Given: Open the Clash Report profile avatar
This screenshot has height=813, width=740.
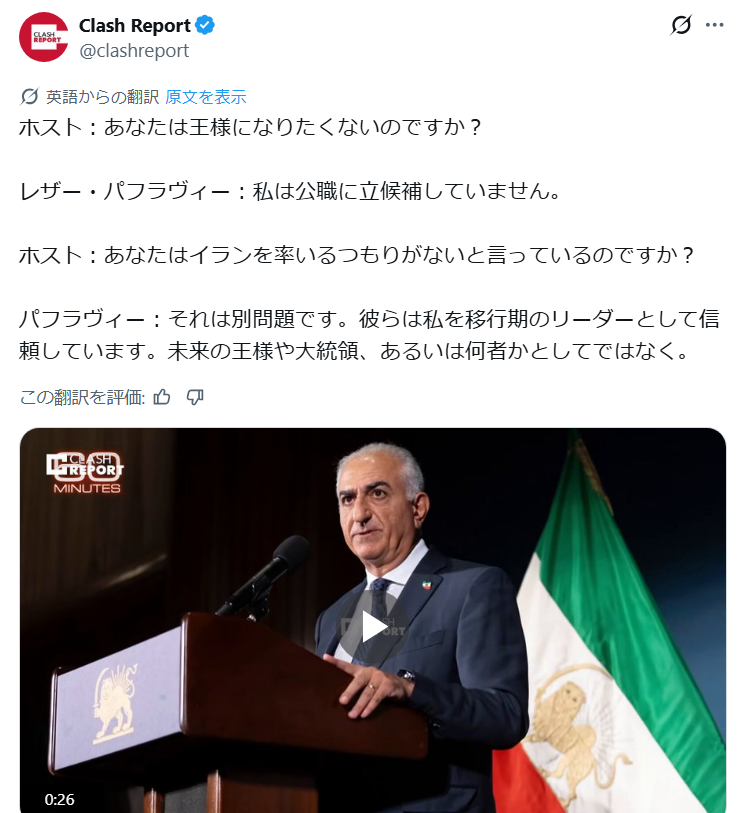Looking at the screenshot, I should [x=44, y=37].
